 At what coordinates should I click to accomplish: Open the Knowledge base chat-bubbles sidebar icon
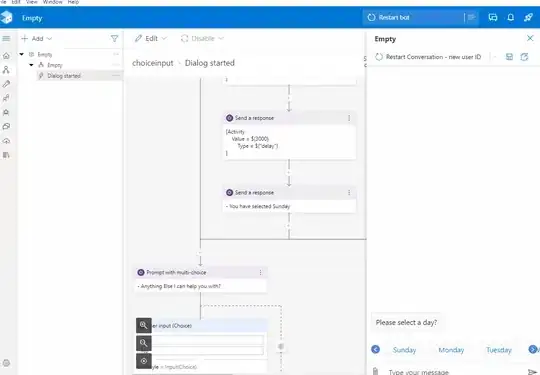tap(6, 126)
